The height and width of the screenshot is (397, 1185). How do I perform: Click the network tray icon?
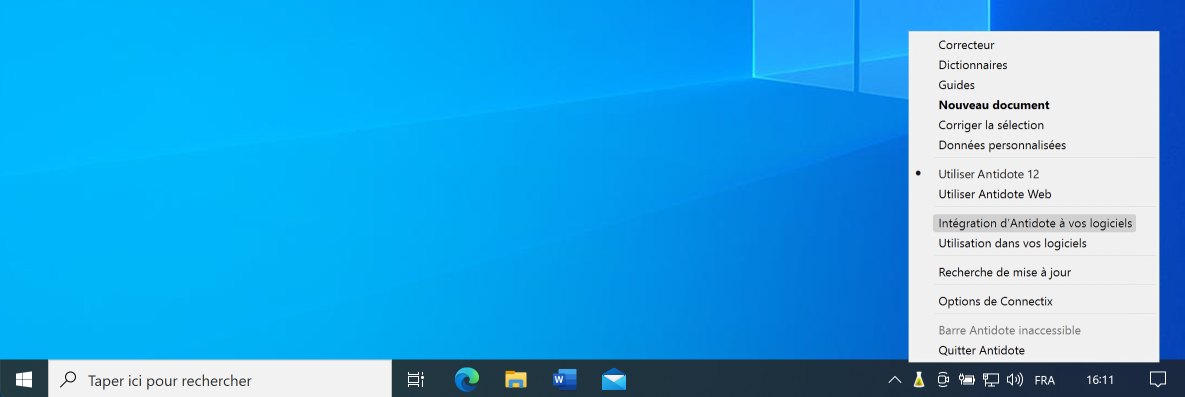pyautogui.click(x=991, y=380)
